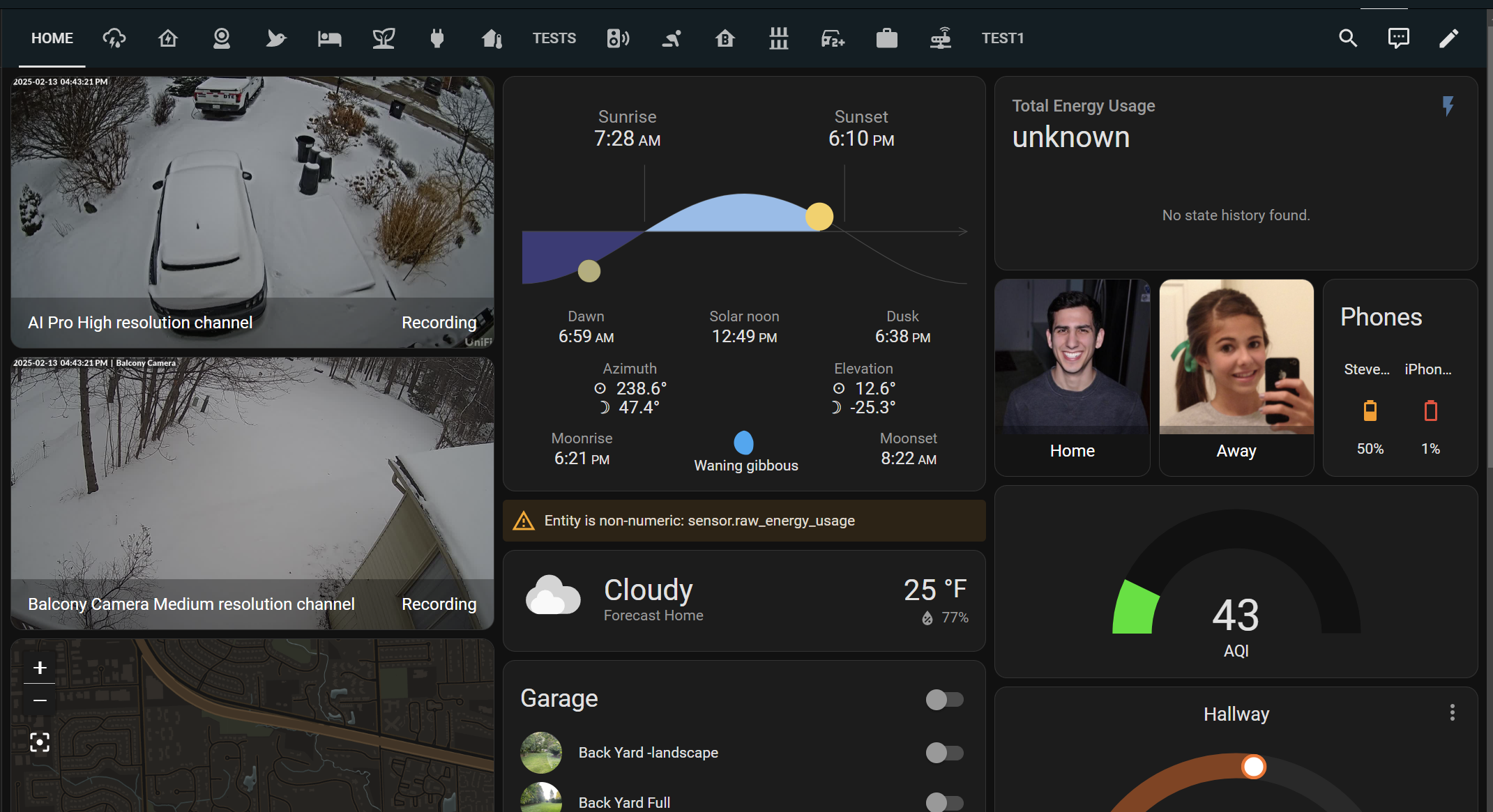Click the Phones card heading
This screenshot has width=1493, height=812.
[1381, 317]
